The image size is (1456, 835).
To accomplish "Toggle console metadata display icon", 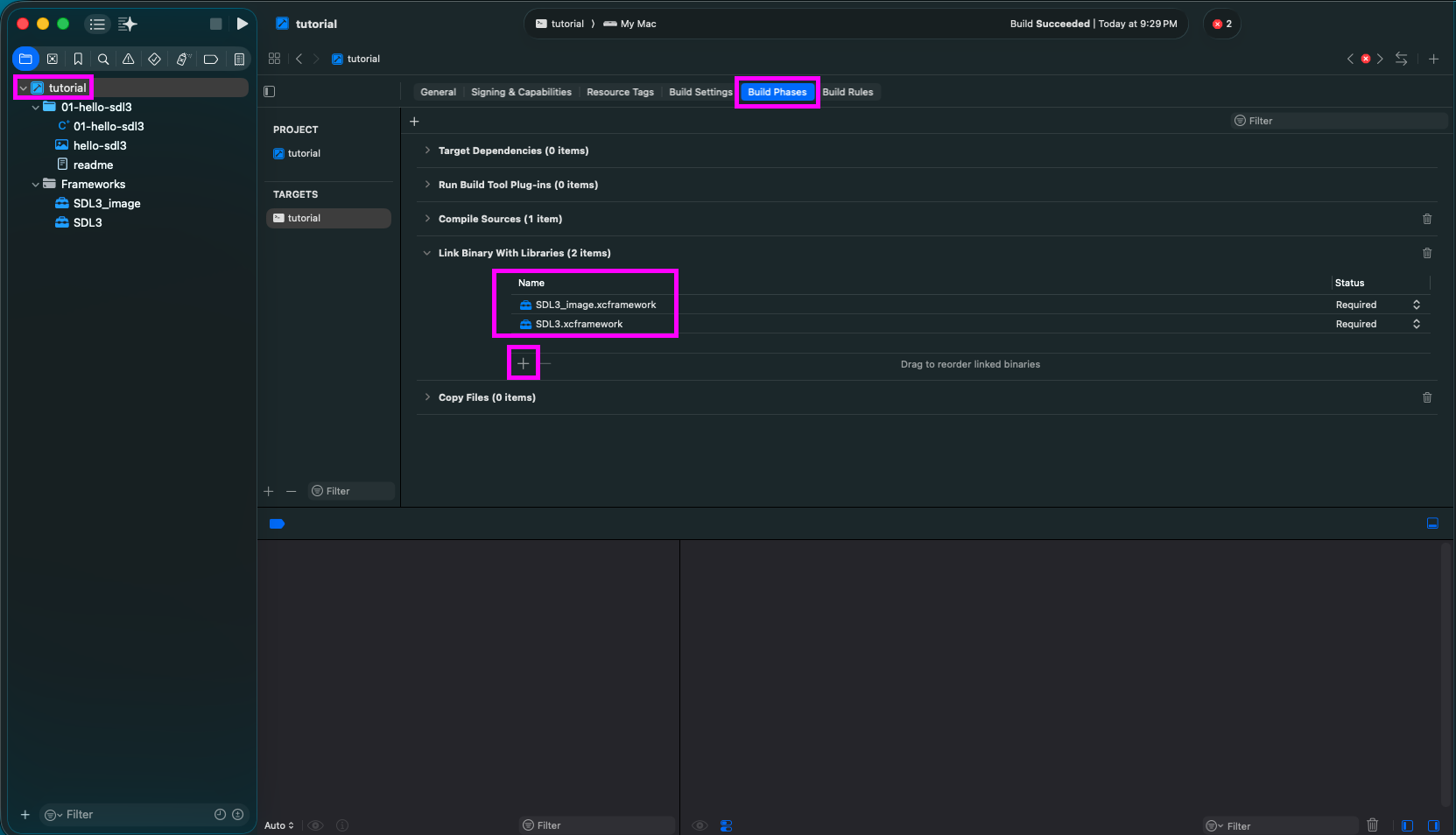I will pos(726,825).
